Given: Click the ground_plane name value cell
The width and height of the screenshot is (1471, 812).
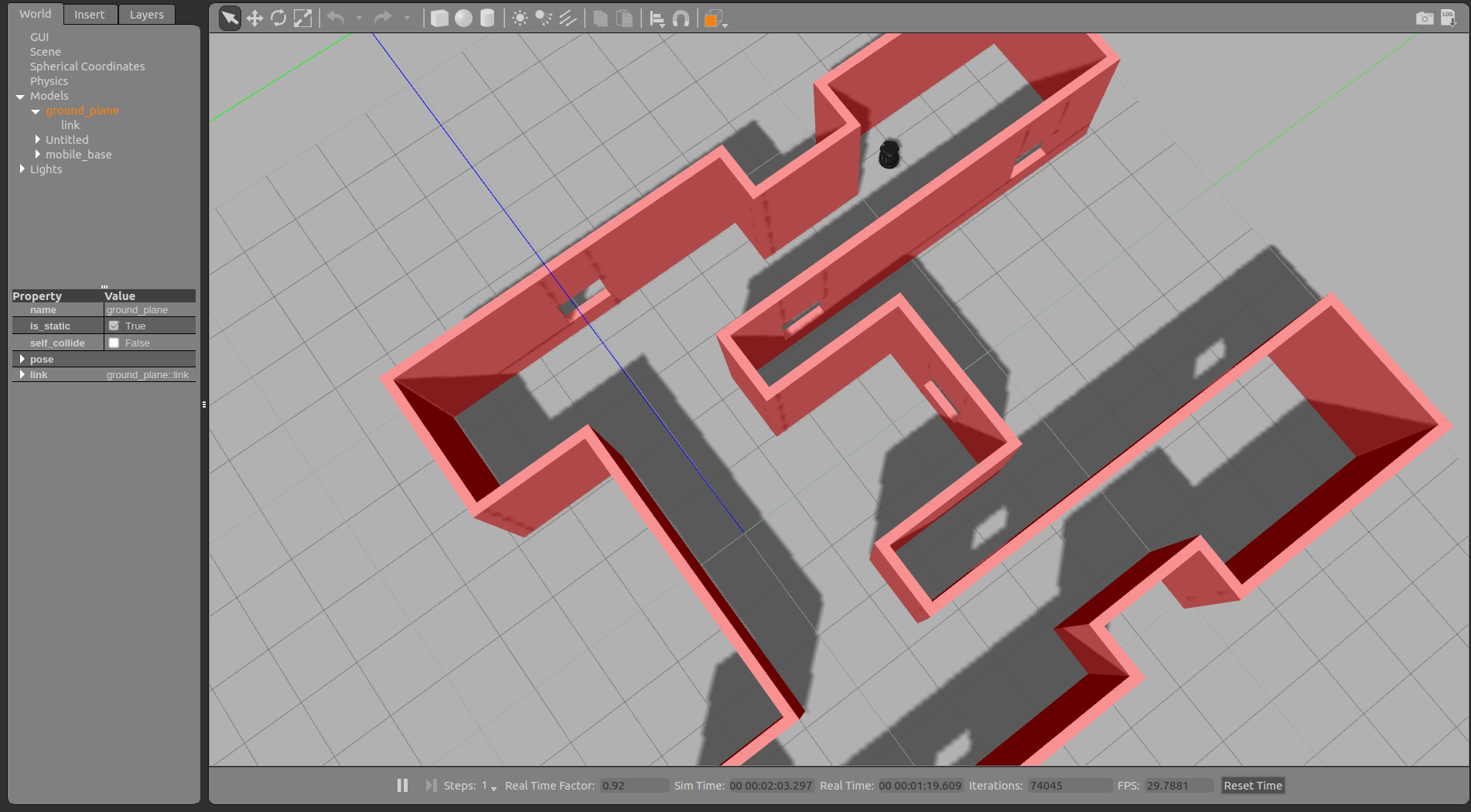Looking at the screenshot, I should tap(149, 310).
